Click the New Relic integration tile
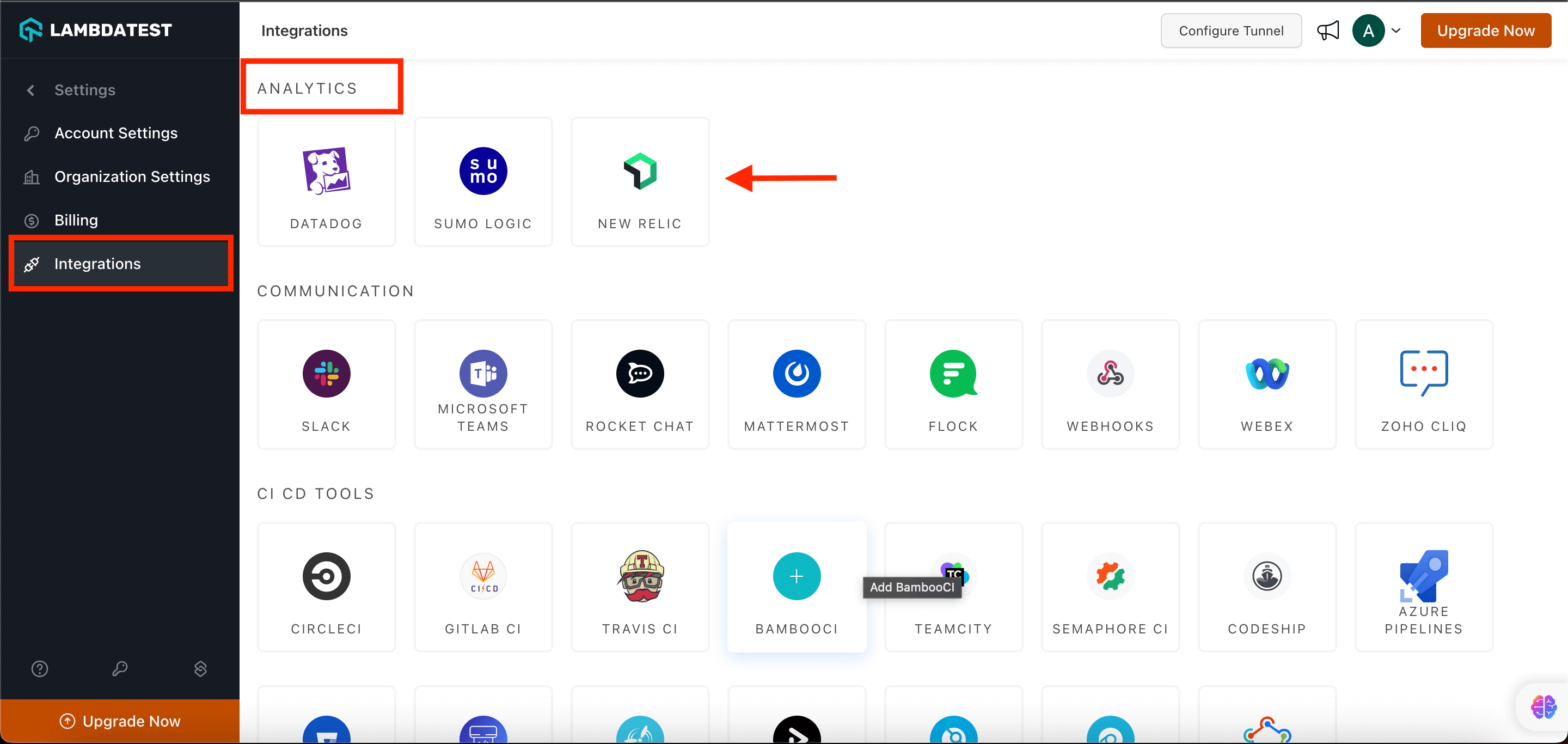 (640, 182)
